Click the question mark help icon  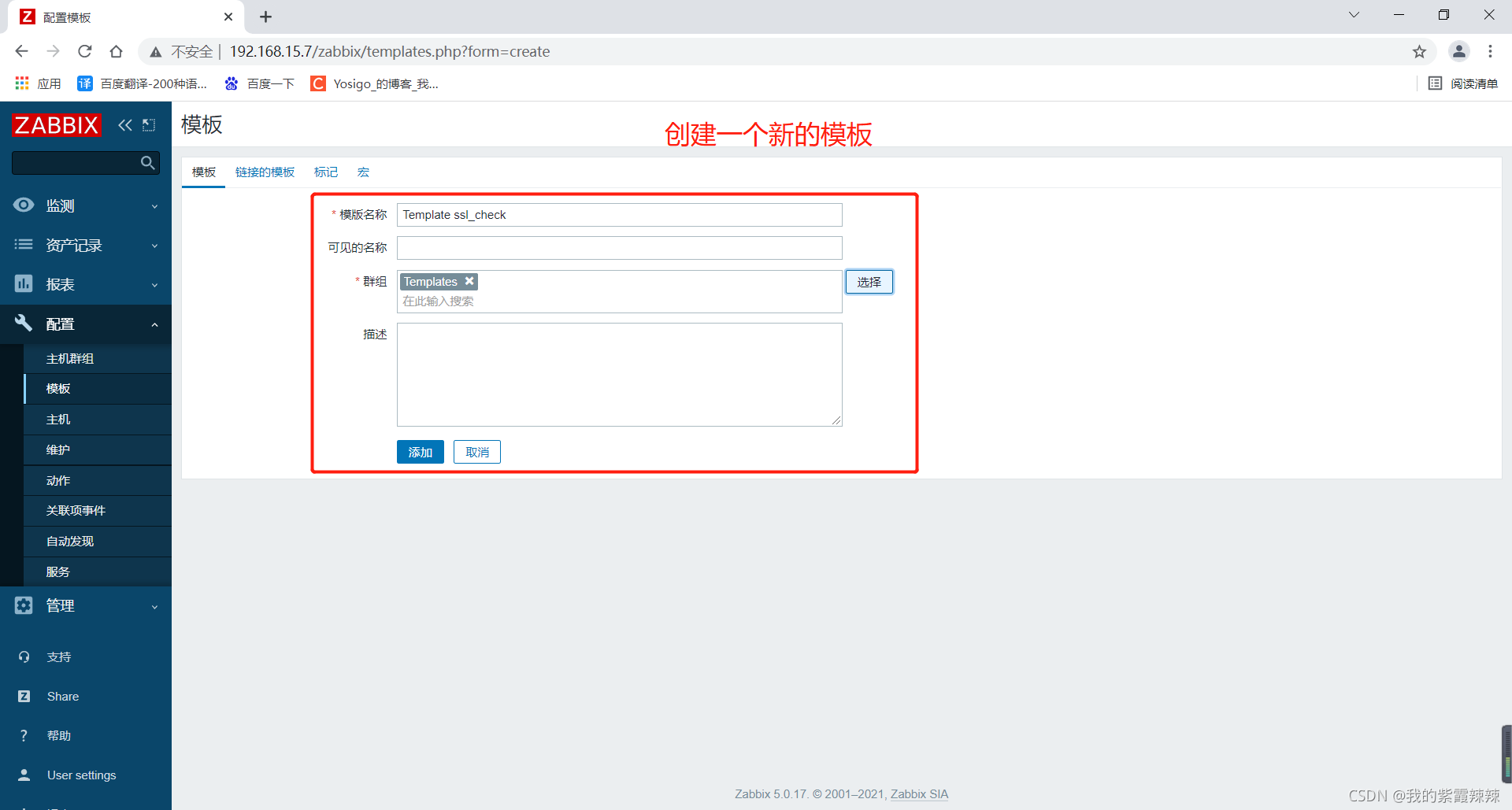tap(24, 735)
